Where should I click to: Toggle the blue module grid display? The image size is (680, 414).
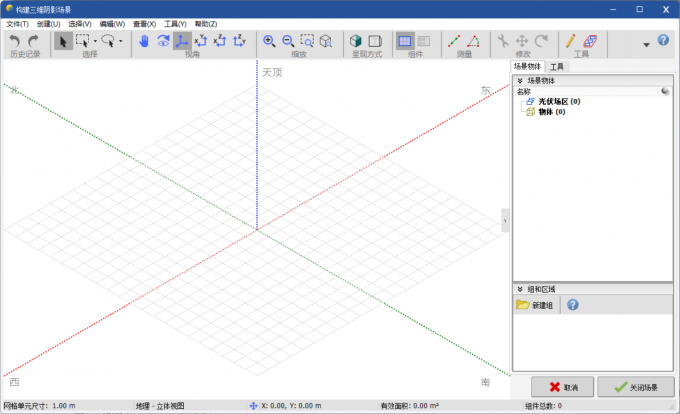coord(405,41)
